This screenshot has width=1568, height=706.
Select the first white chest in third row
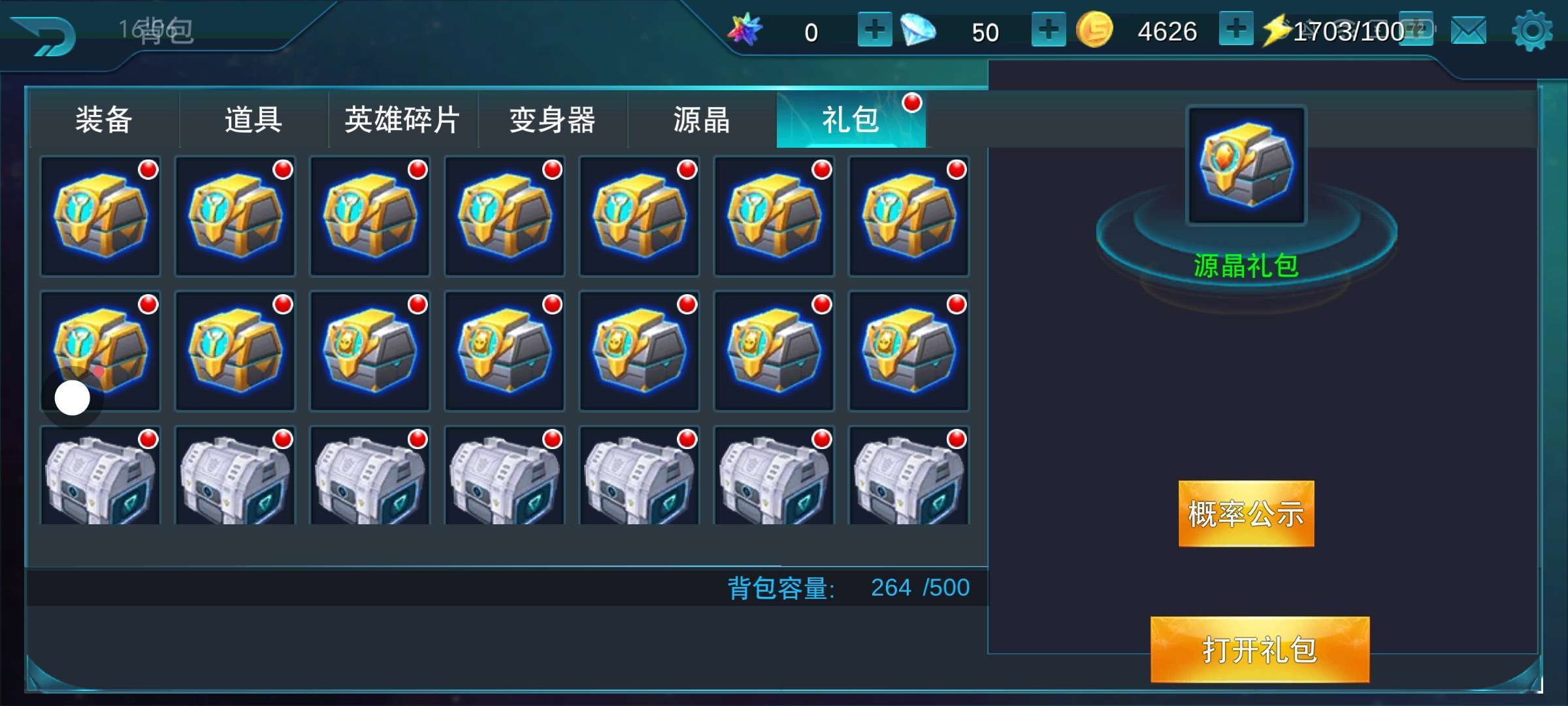click(x=101, y=476)
